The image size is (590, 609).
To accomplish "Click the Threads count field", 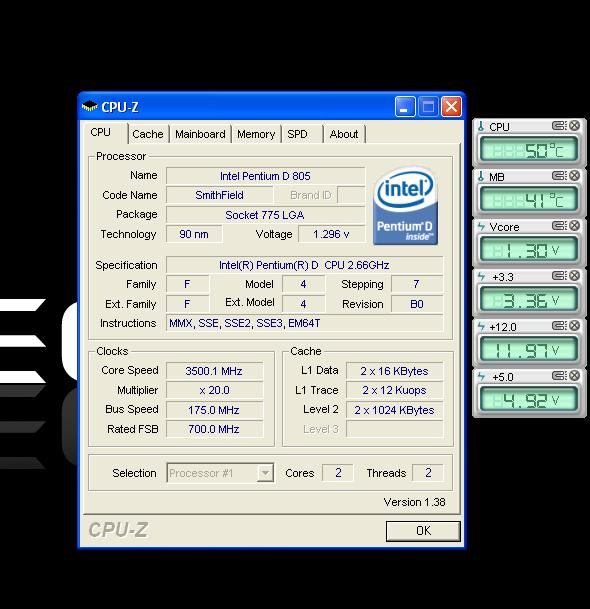I will click(x=428, y=473).
